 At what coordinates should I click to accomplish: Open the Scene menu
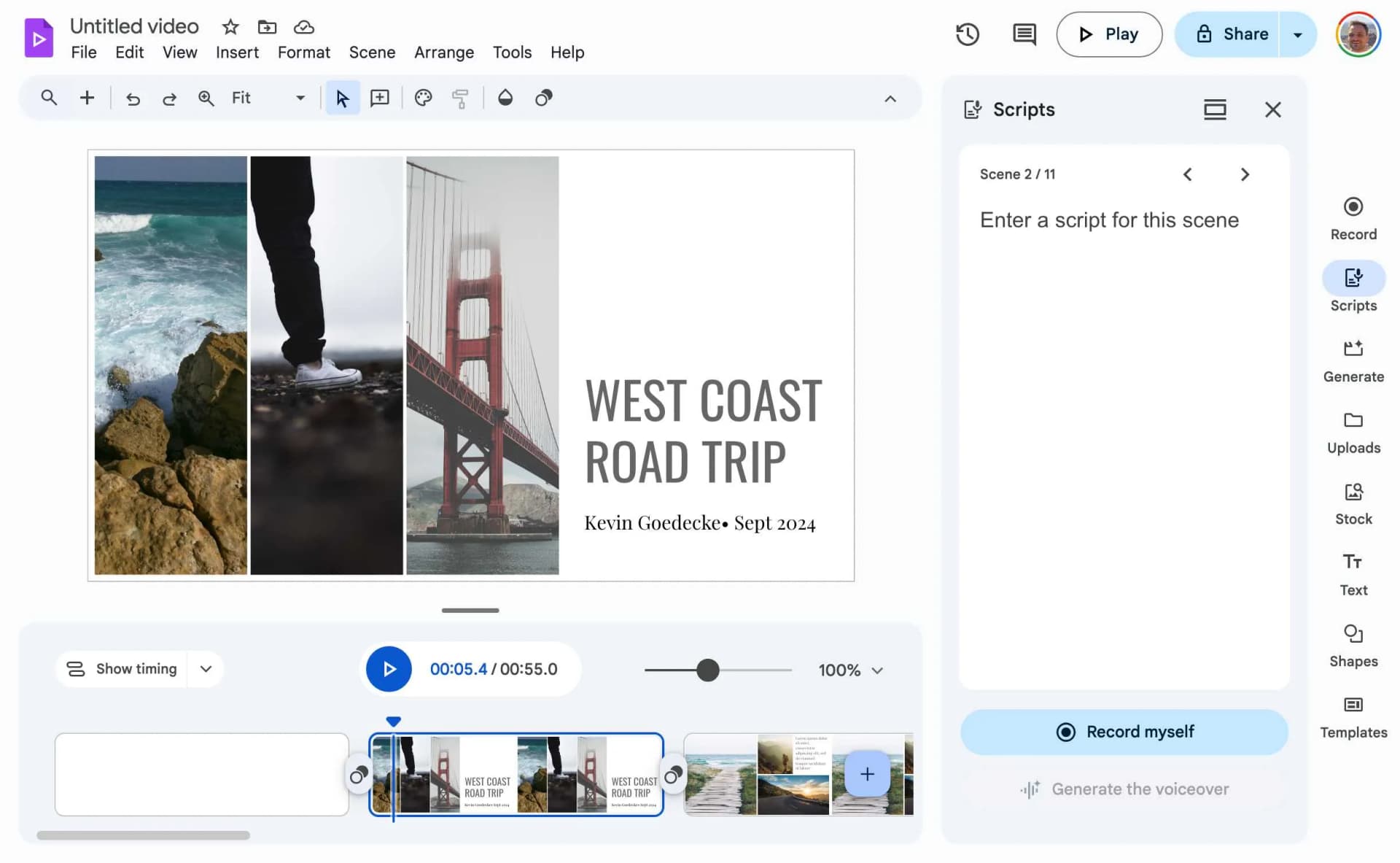click(x=372, y=53)
